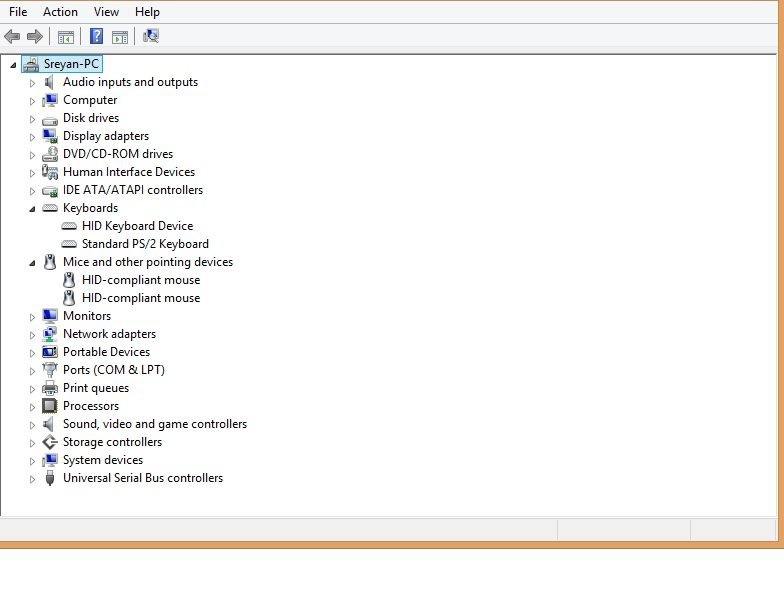
Task: Toggle the Show/Hide Console Tree icon
Action: click(66, 37)
